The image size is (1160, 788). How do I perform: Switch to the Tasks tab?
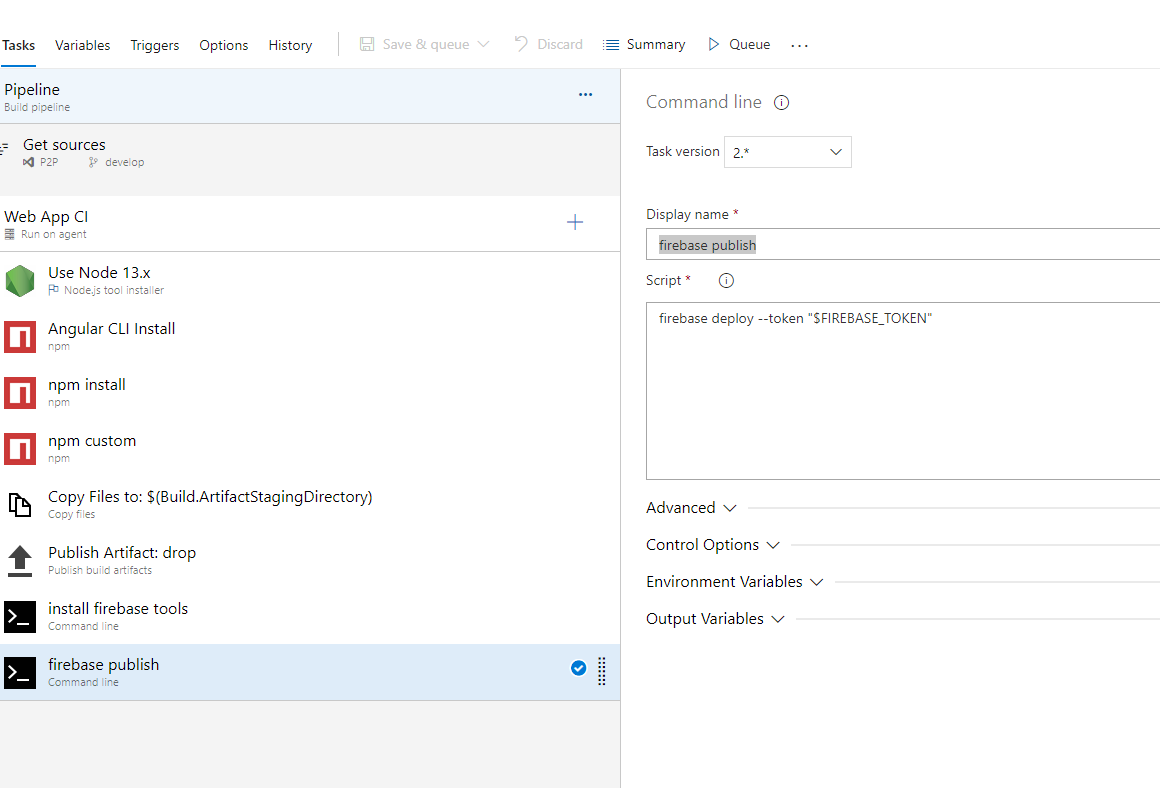coord(18,45)
